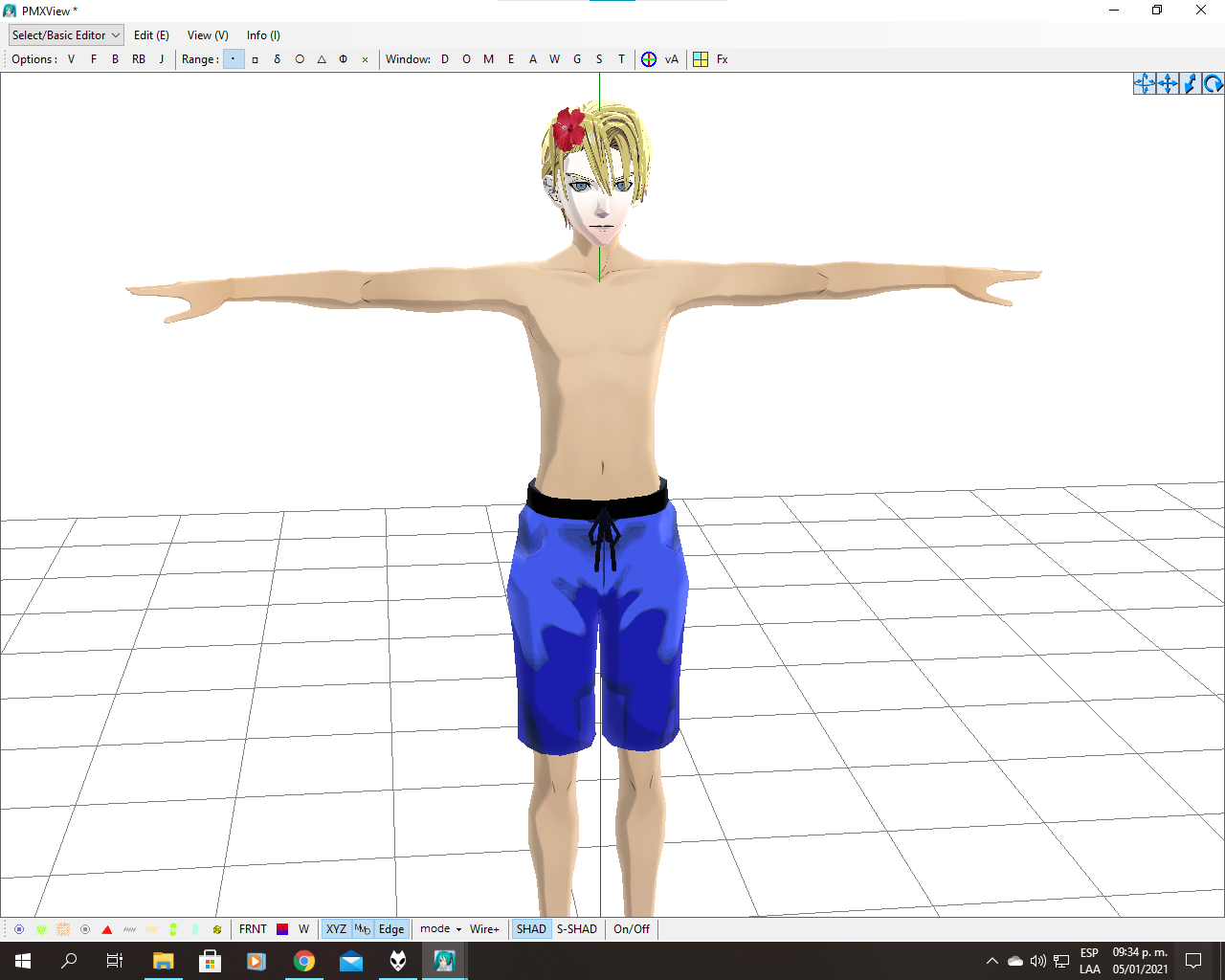Select the dot point range mode
This screenshot has width=1225, height=980.
[234, 59]
